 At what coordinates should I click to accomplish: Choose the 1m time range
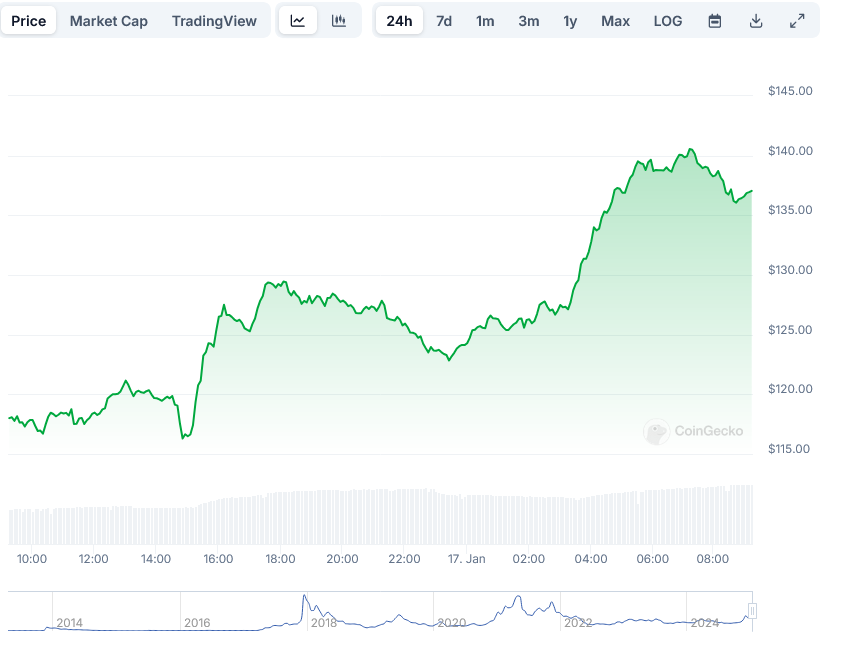pos(485,21)
